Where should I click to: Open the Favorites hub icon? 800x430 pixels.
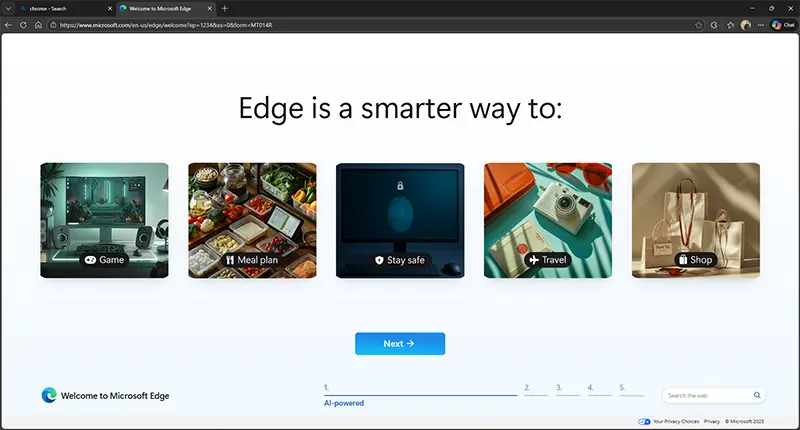[x=730, y=24]
